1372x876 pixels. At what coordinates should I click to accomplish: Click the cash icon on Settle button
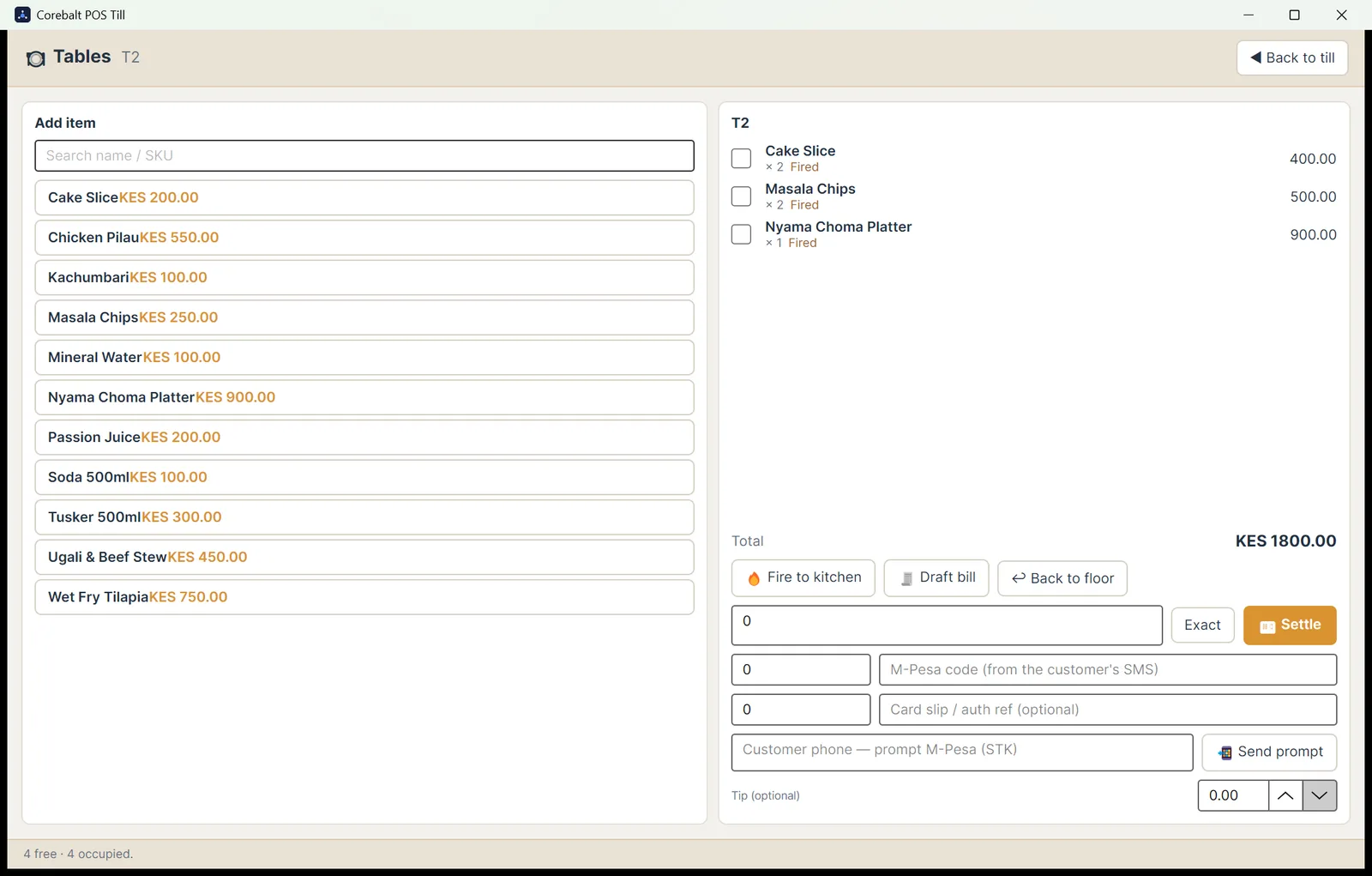click(1267, 626)
